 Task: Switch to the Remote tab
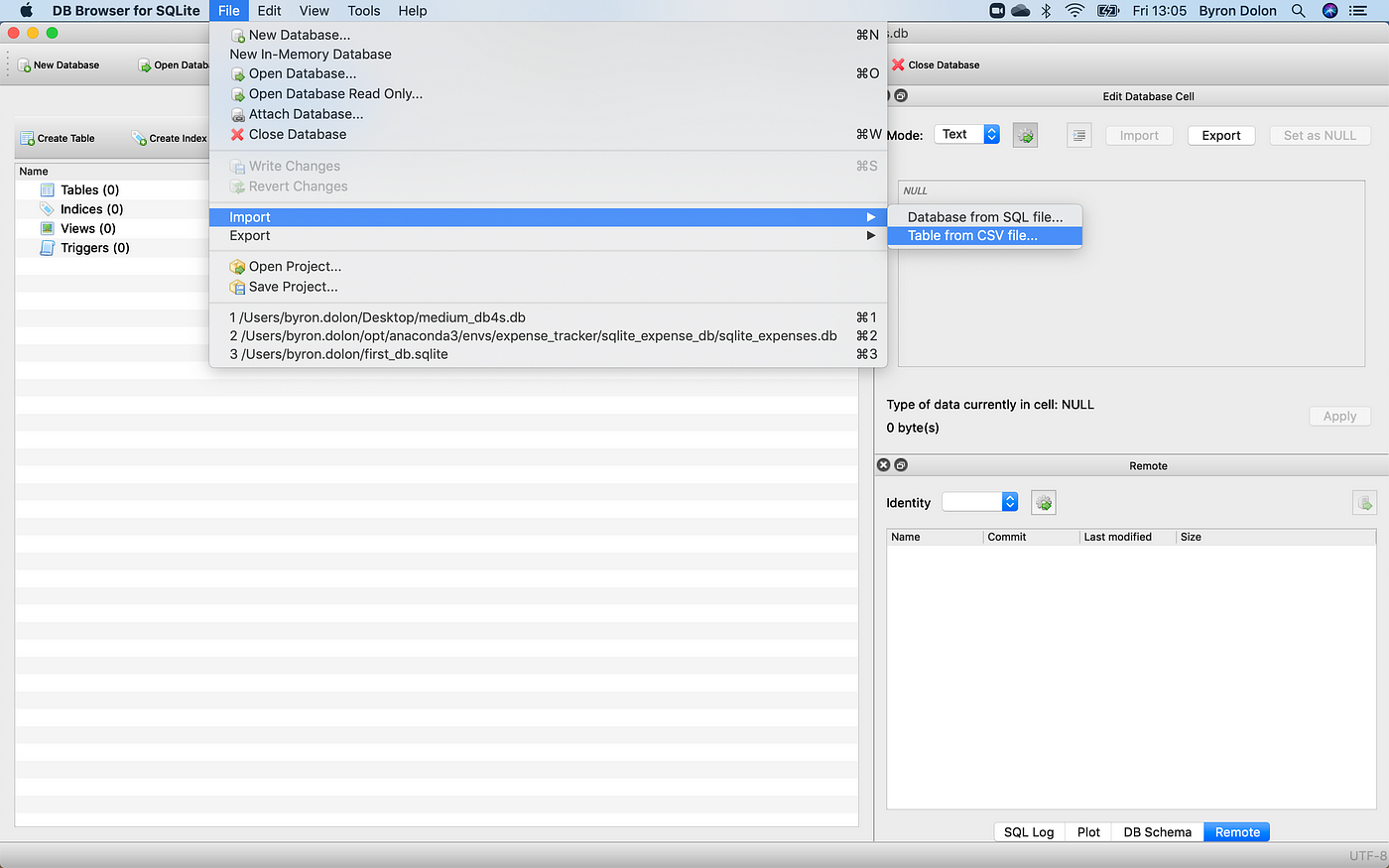click(1237, 832)
